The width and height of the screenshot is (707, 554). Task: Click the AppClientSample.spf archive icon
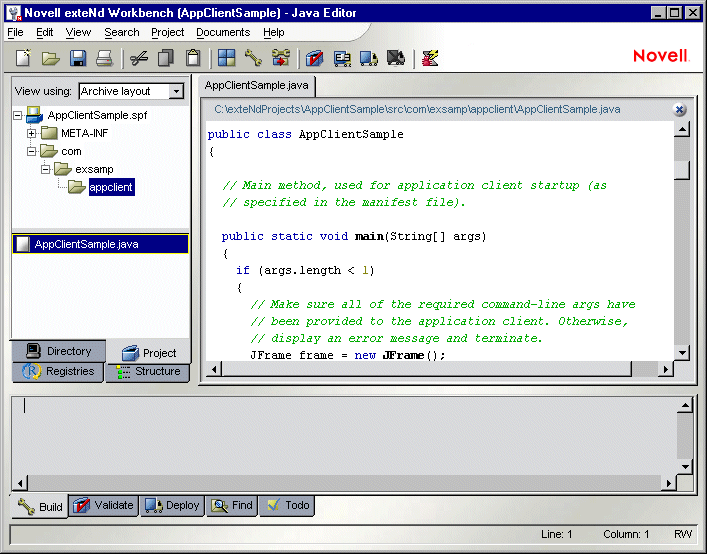point(34,115)
